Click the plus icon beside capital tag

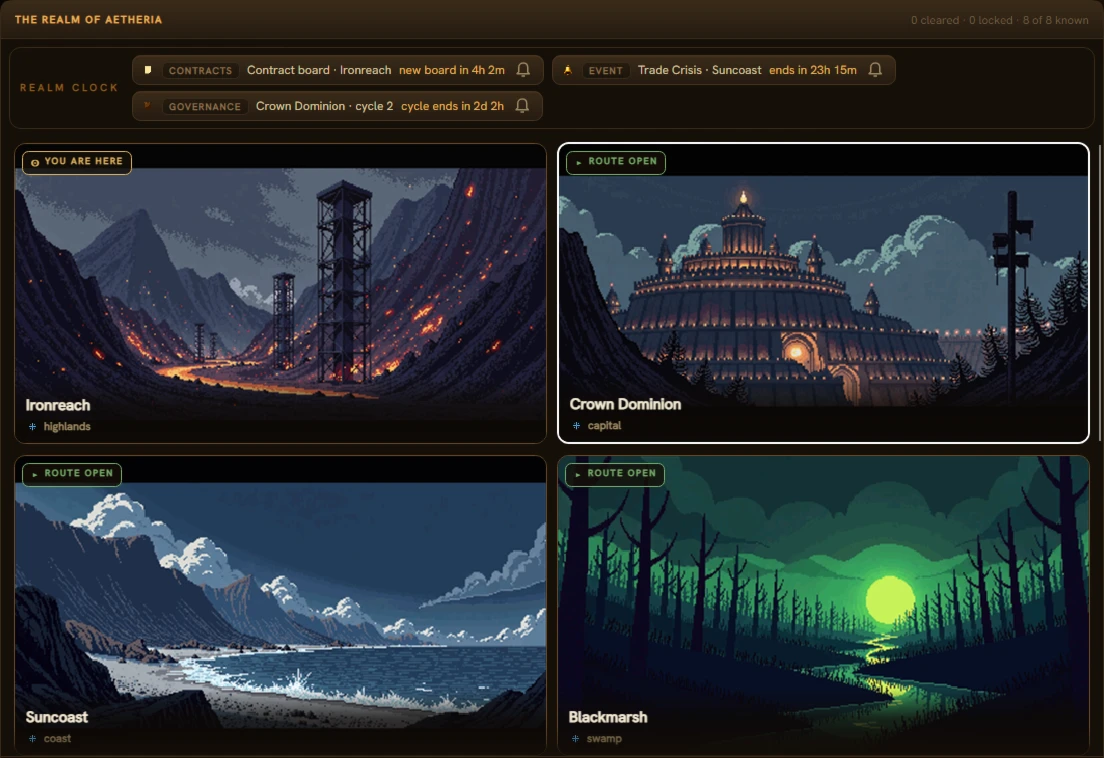[577, 425]
